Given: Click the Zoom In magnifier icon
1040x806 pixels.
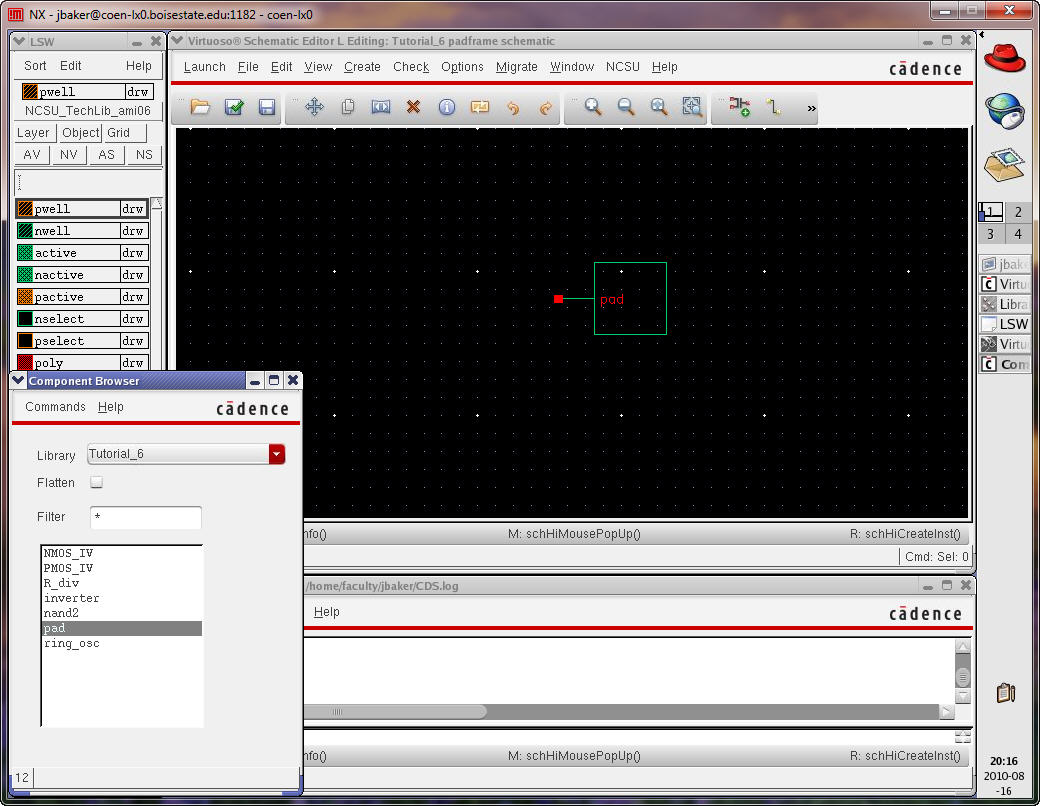Looking at the screenshot, I should pyautogui.click(x=593, y=107).
